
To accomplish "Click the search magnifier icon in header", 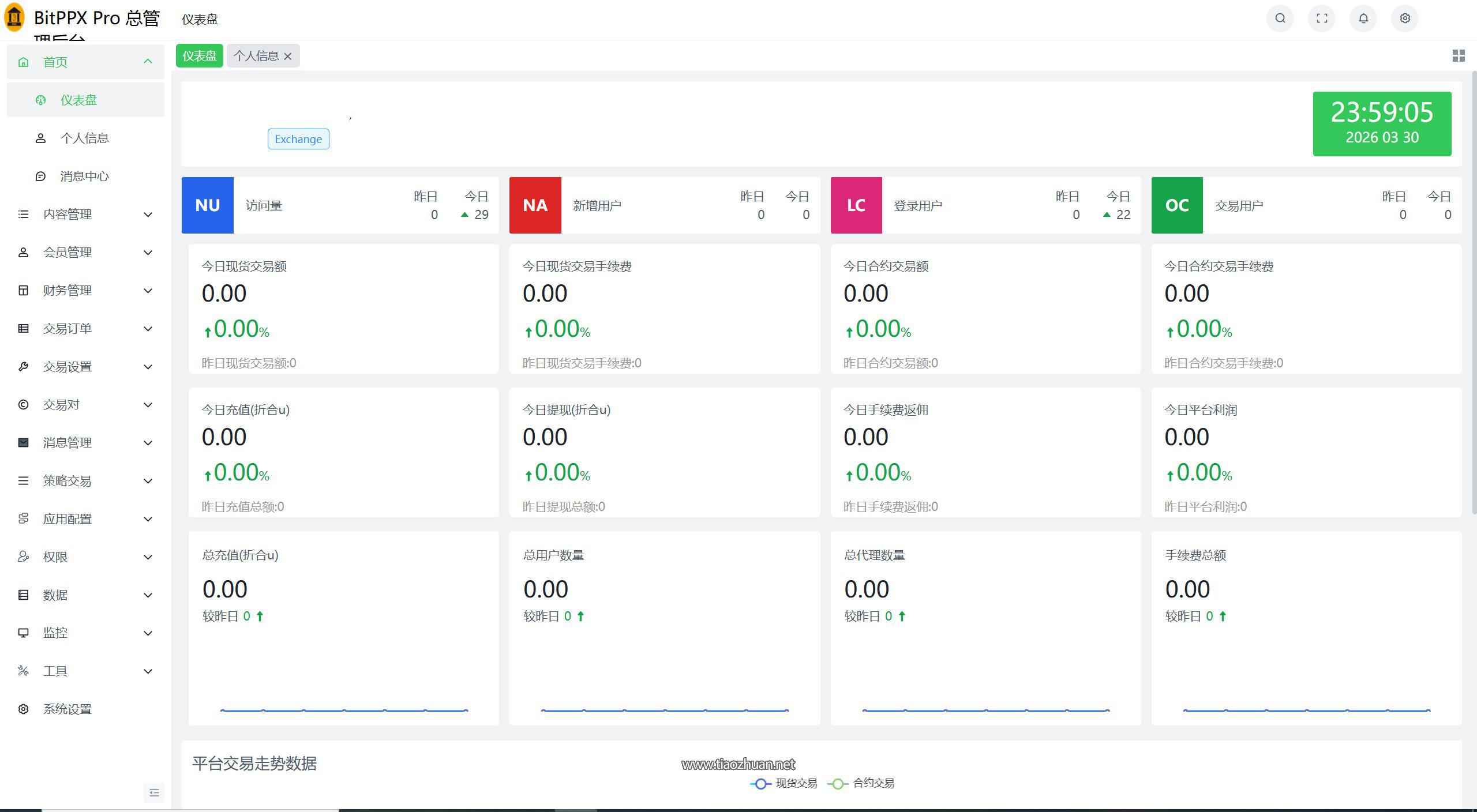I will [x=1280, y=18].
